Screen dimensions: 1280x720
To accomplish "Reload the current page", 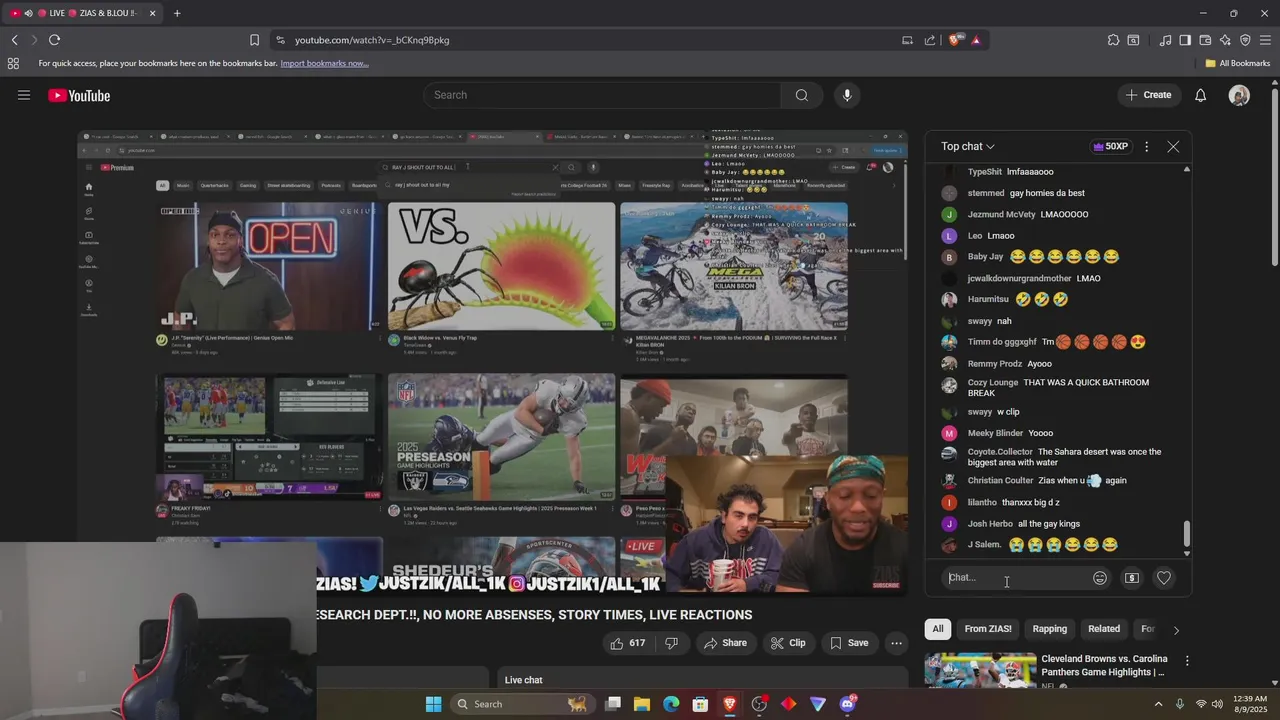I will pyautogui.click(x=54, y=40).
